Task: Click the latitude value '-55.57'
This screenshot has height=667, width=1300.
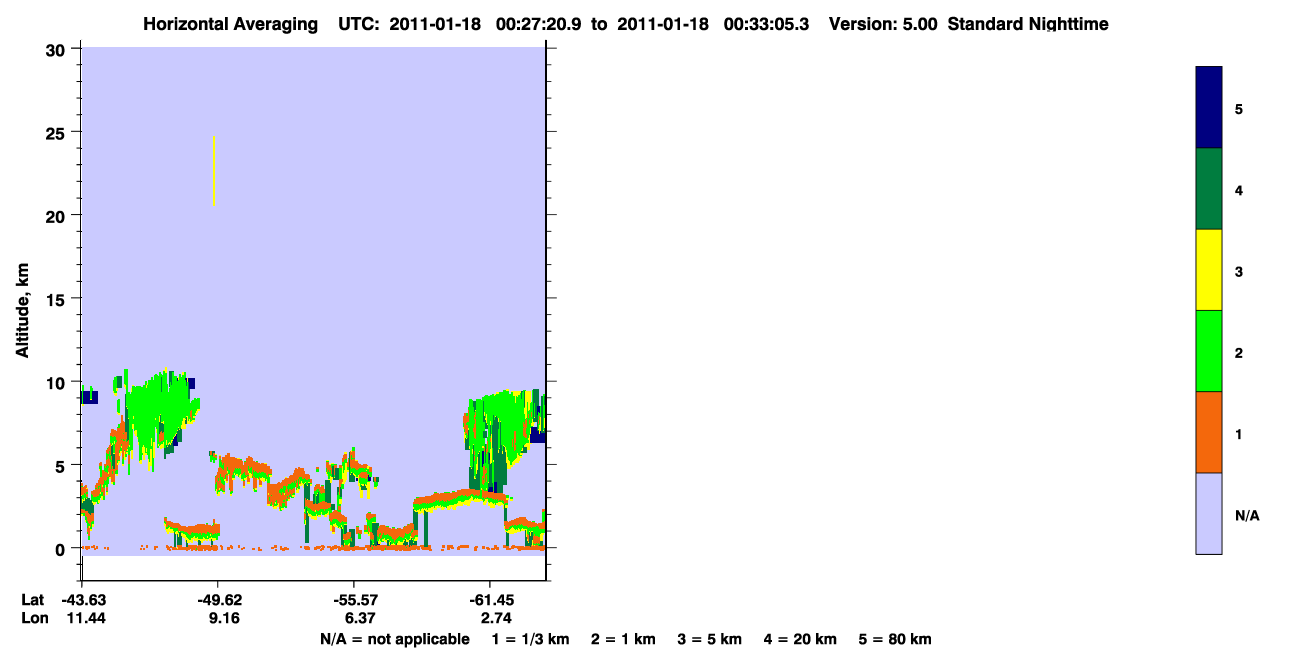Action: [354, 599]
